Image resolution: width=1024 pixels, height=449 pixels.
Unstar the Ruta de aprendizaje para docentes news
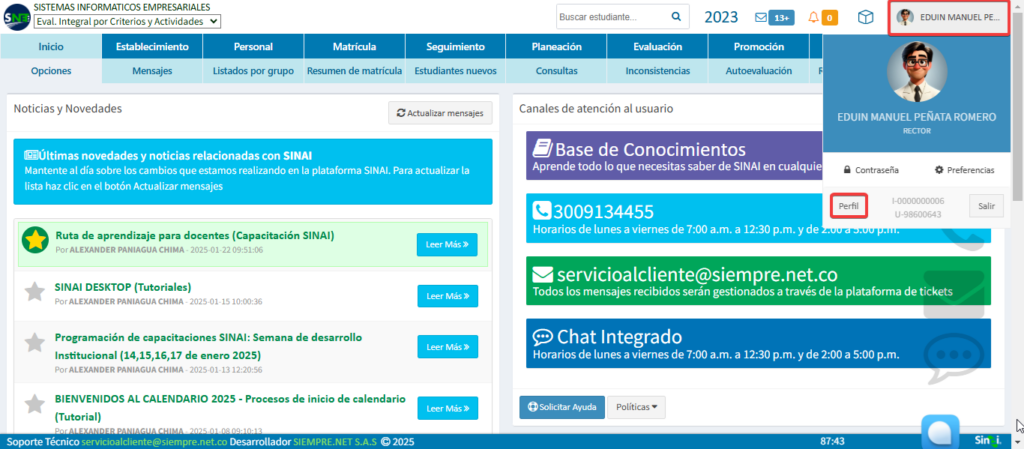36,240
